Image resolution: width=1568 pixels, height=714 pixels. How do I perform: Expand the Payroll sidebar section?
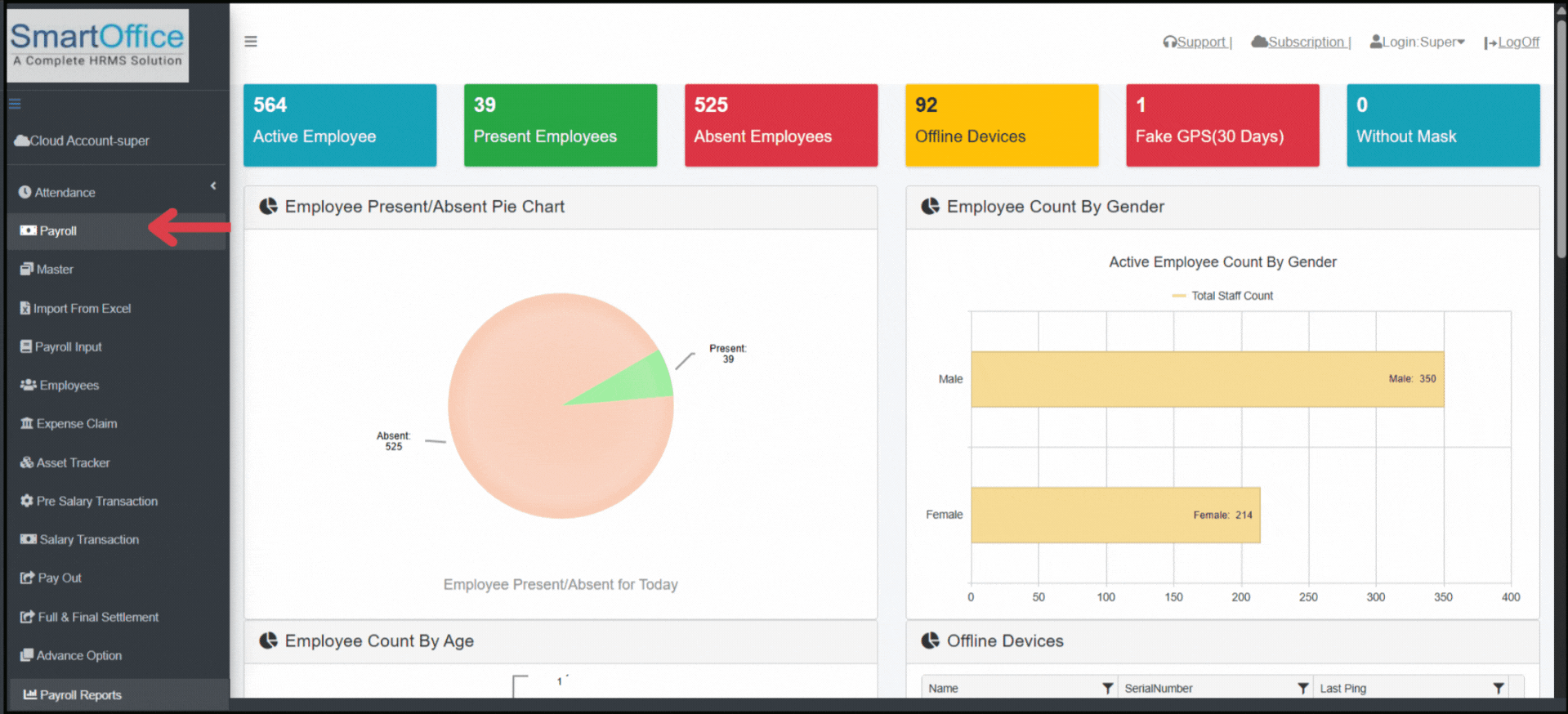pyautogui.click(x=58, y=231)
